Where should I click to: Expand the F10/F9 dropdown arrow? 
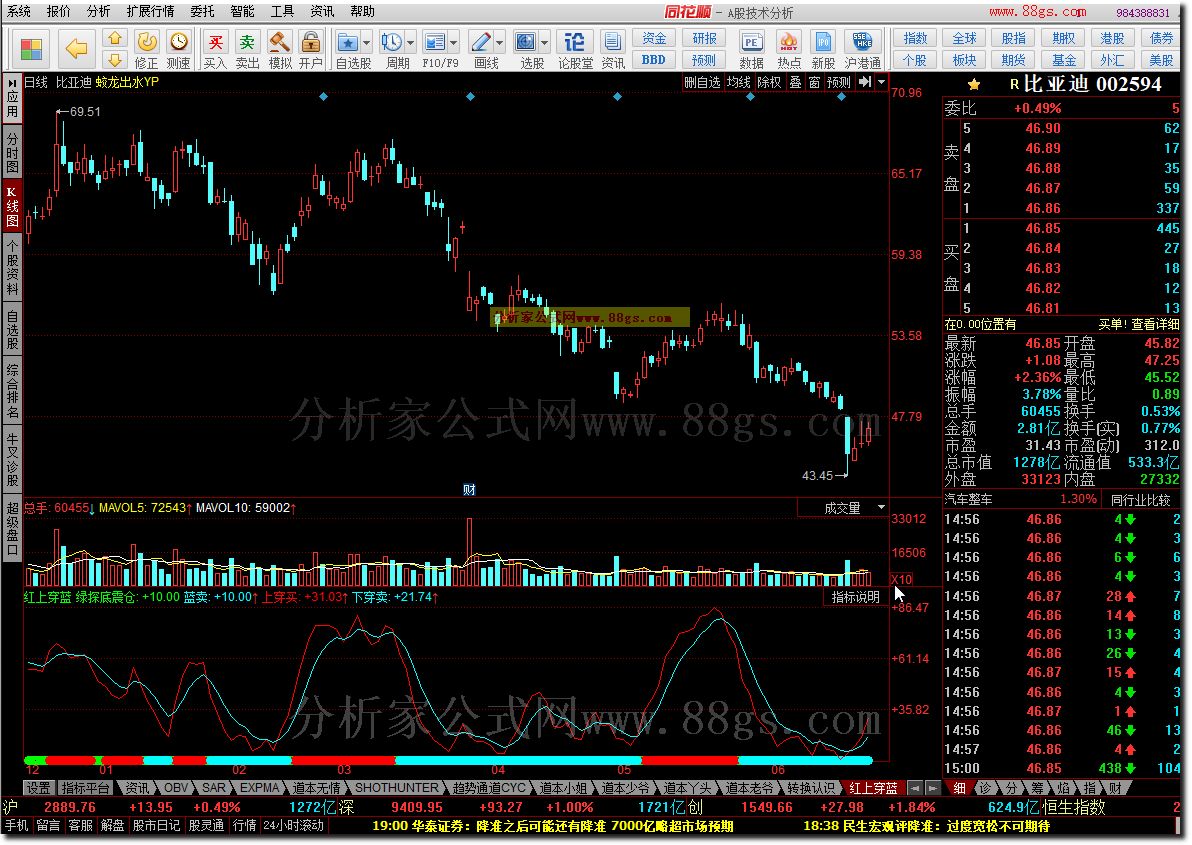454,43
